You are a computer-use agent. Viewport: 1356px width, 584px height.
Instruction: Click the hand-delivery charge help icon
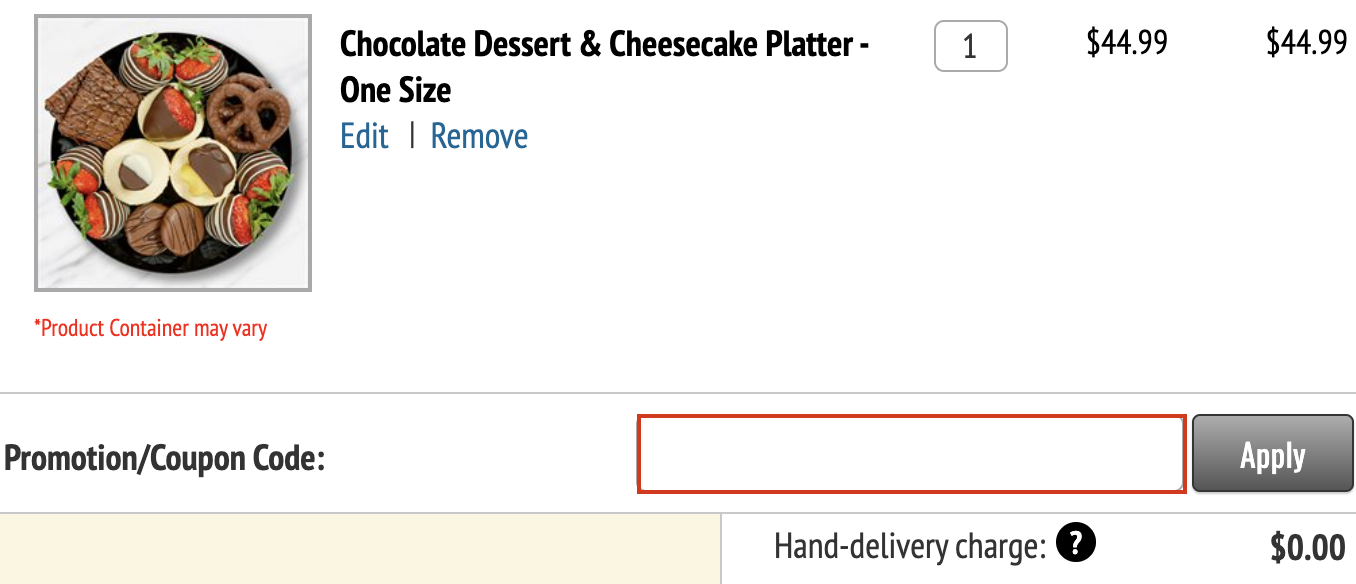[1075, 543]
